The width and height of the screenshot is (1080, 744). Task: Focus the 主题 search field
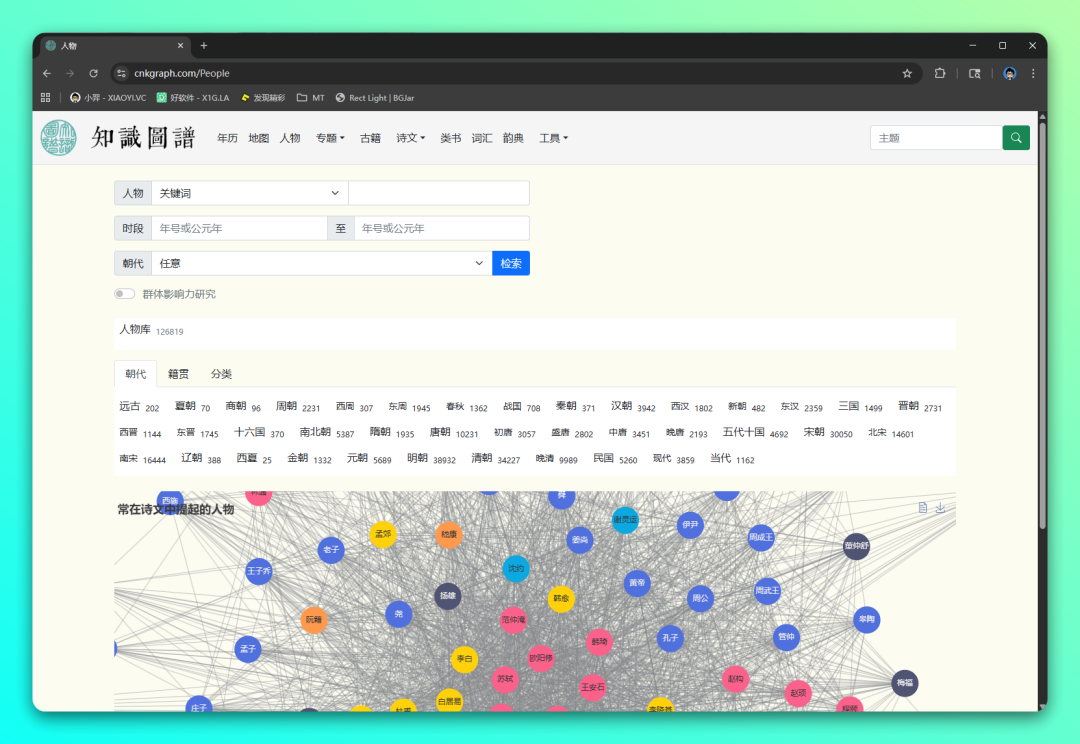(936, 138)
